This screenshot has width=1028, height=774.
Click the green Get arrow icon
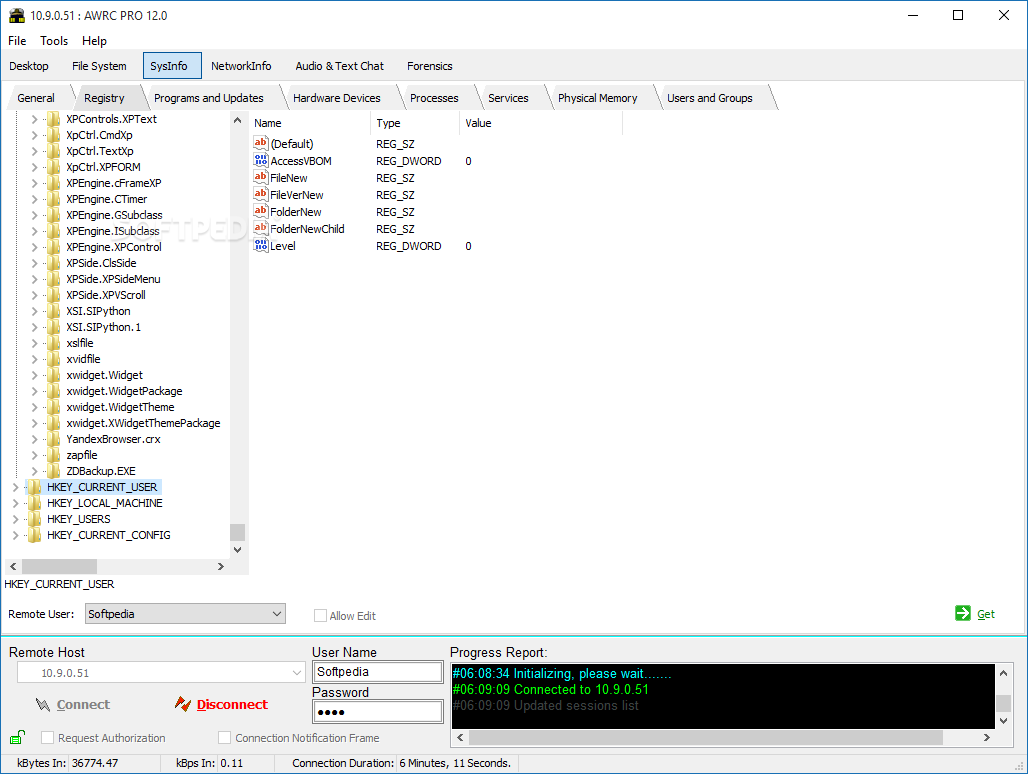962,613
